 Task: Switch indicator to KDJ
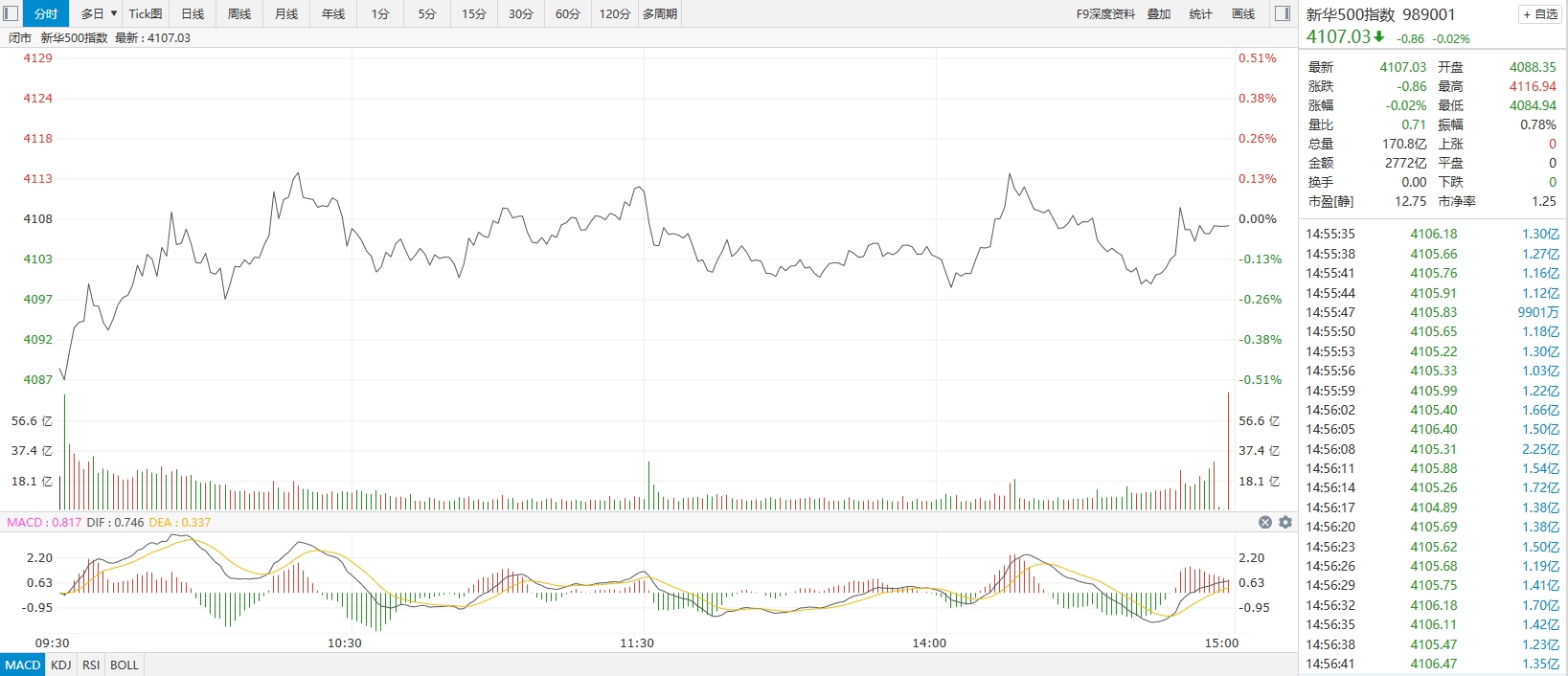point(61,665)
